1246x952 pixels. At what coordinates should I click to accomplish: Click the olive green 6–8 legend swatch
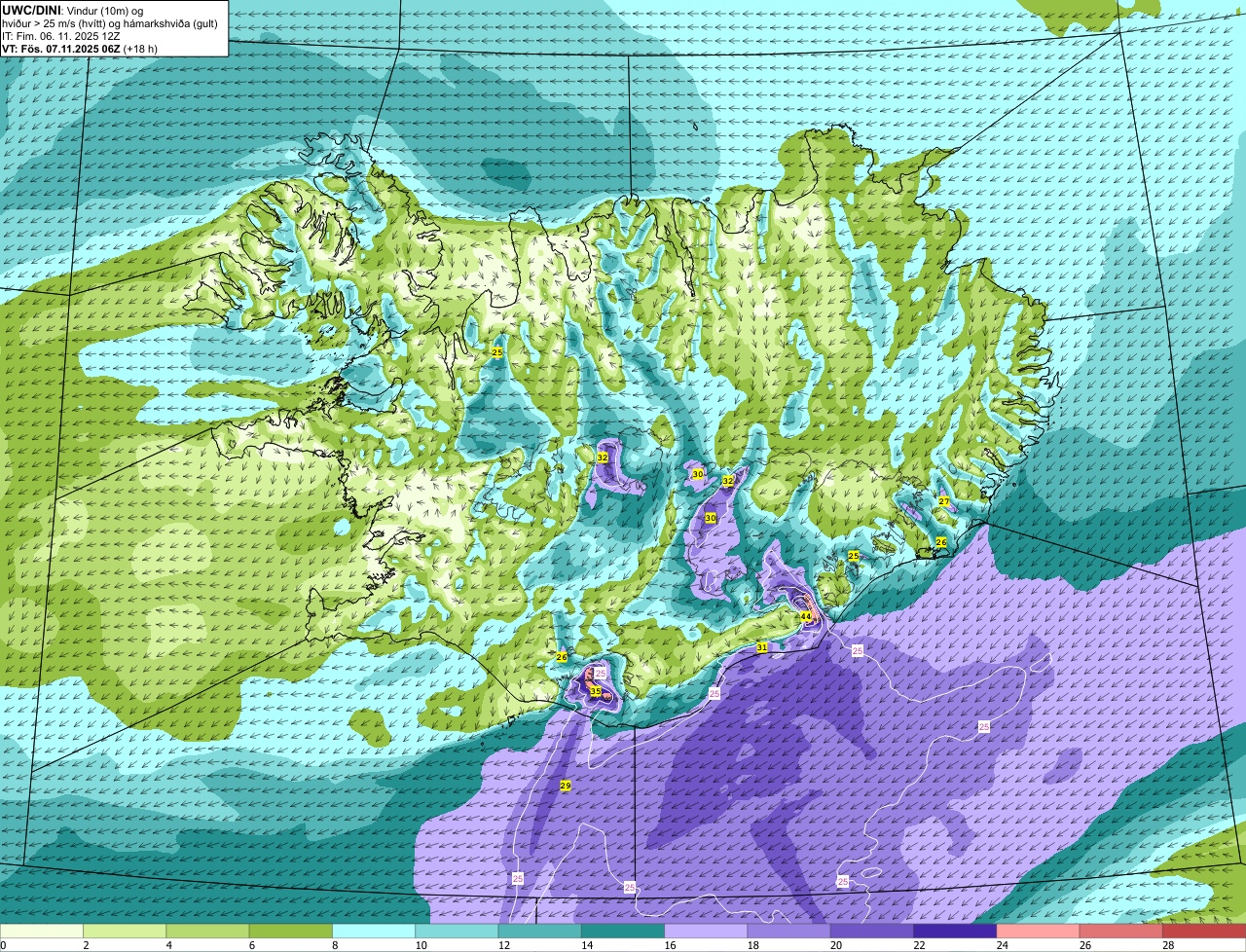pyautogui.click(x=291, y=932)
